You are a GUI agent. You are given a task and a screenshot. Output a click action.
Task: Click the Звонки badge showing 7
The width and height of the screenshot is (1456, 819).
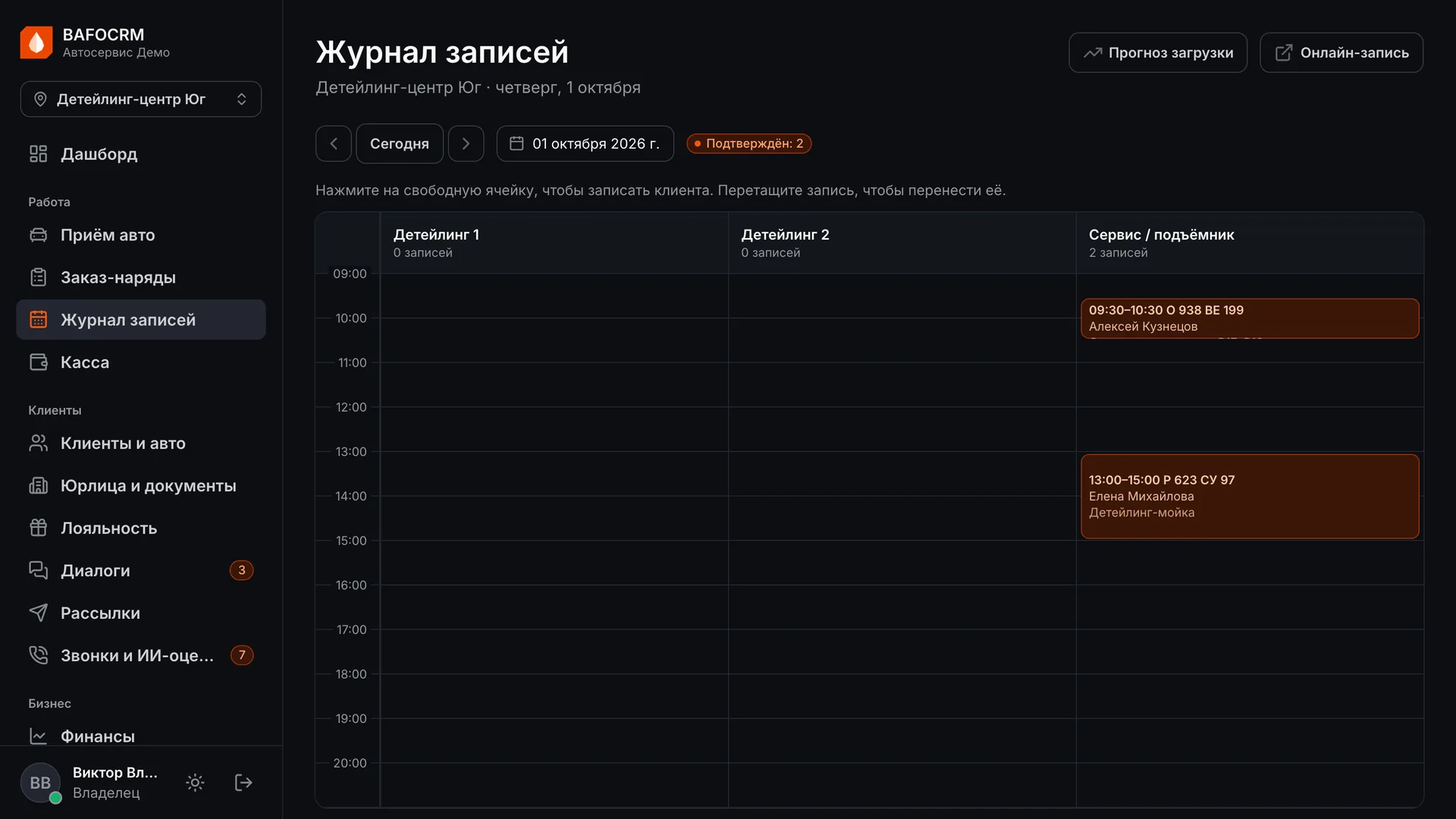[x=242, y=655]
